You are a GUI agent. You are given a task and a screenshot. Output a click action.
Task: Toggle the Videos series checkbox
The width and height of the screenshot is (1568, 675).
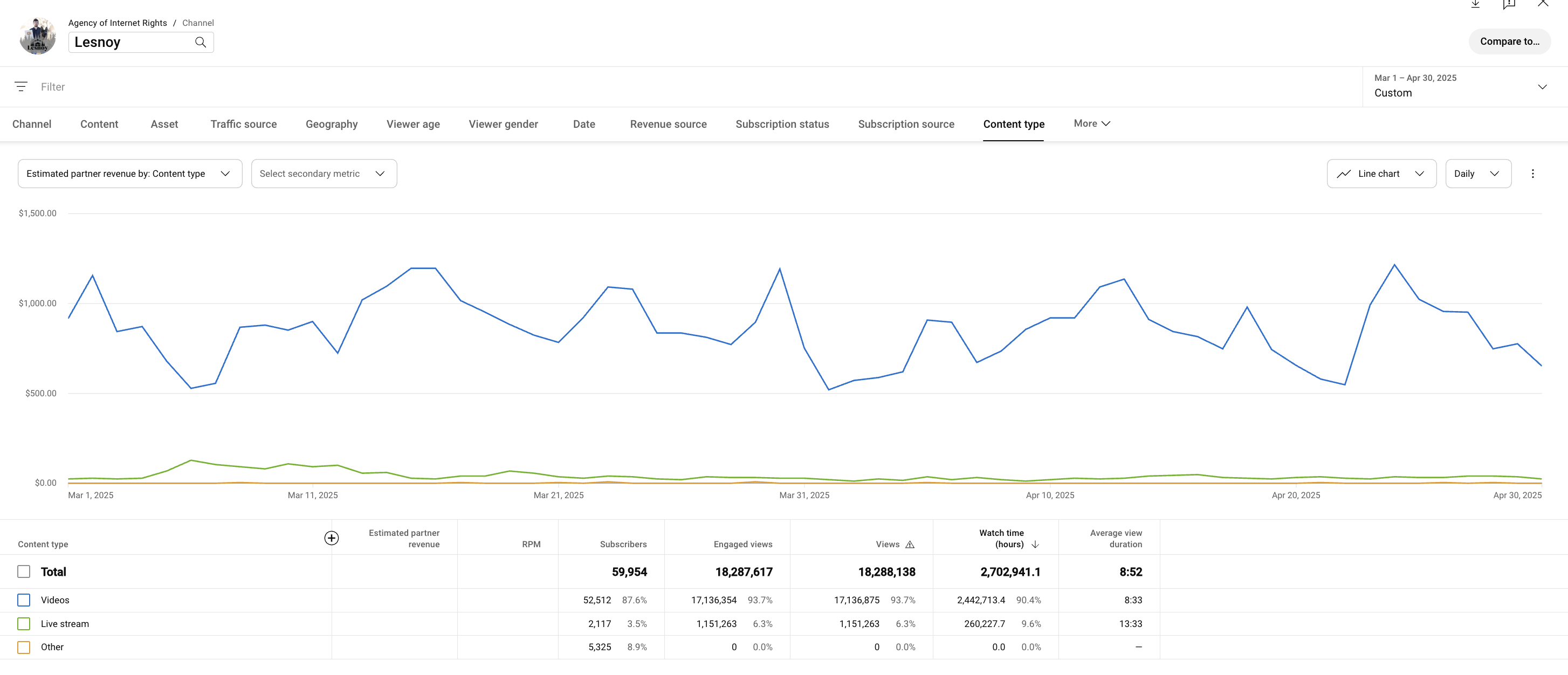24,600
